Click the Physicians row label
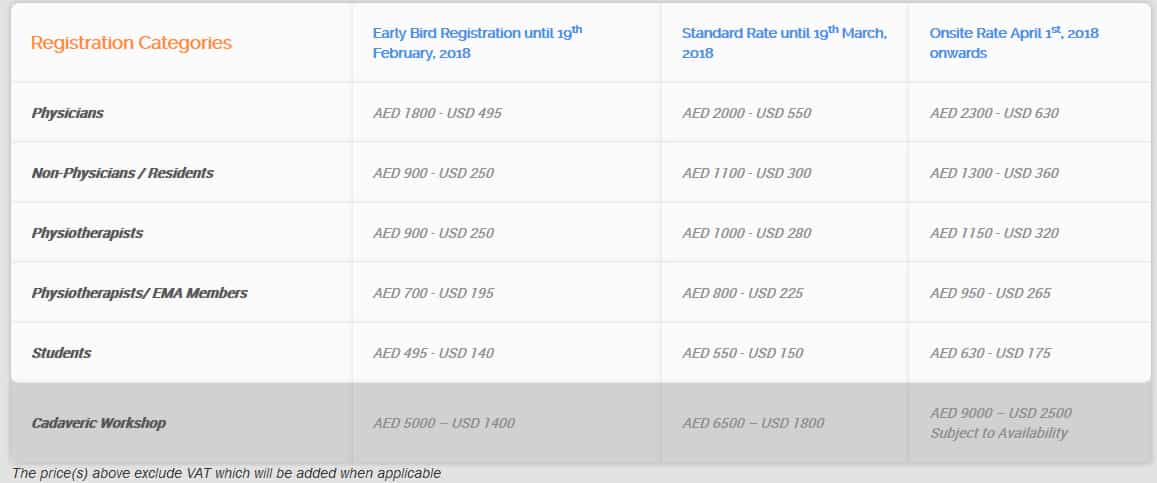The image size is (1157, 483). (67, 113)
